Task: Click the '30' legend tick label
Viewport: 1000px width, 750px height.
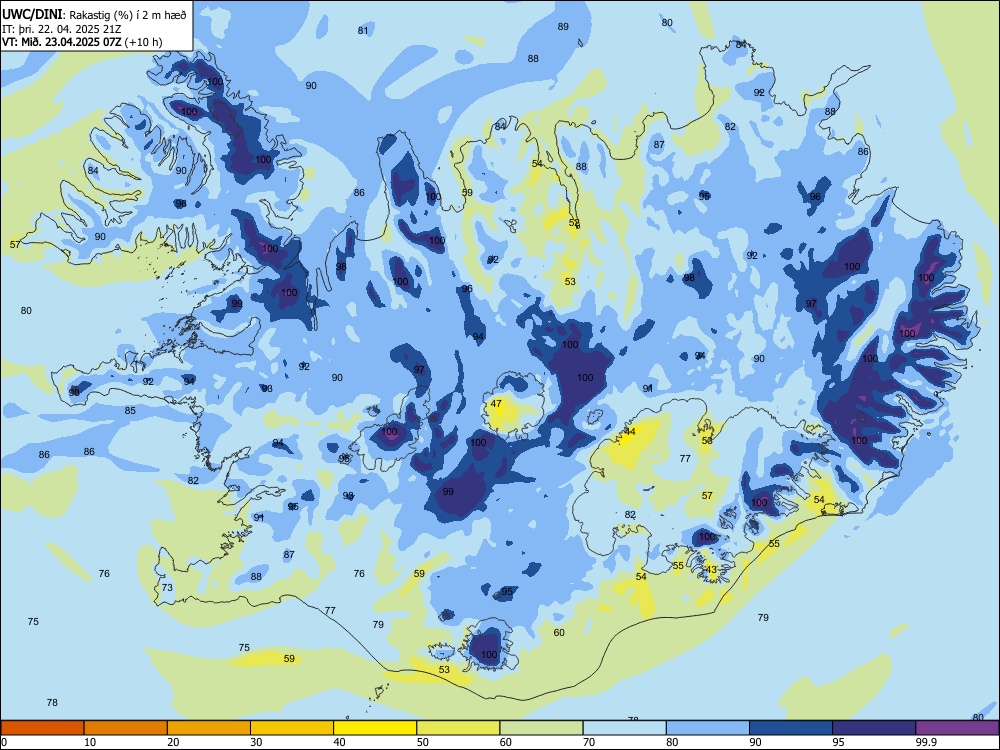Action: (x=256, y=742)
